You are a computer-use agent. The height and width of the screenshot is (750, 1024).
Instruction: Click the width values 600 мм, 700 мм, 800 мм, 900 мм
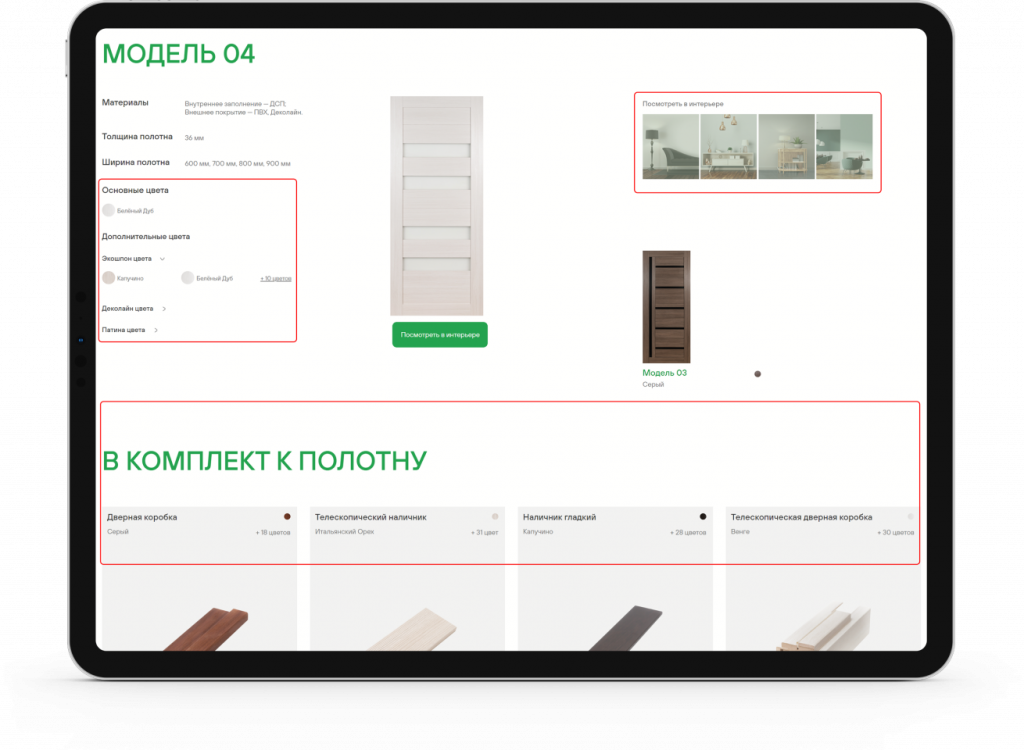pyautogui.click(x=237, y=163)
